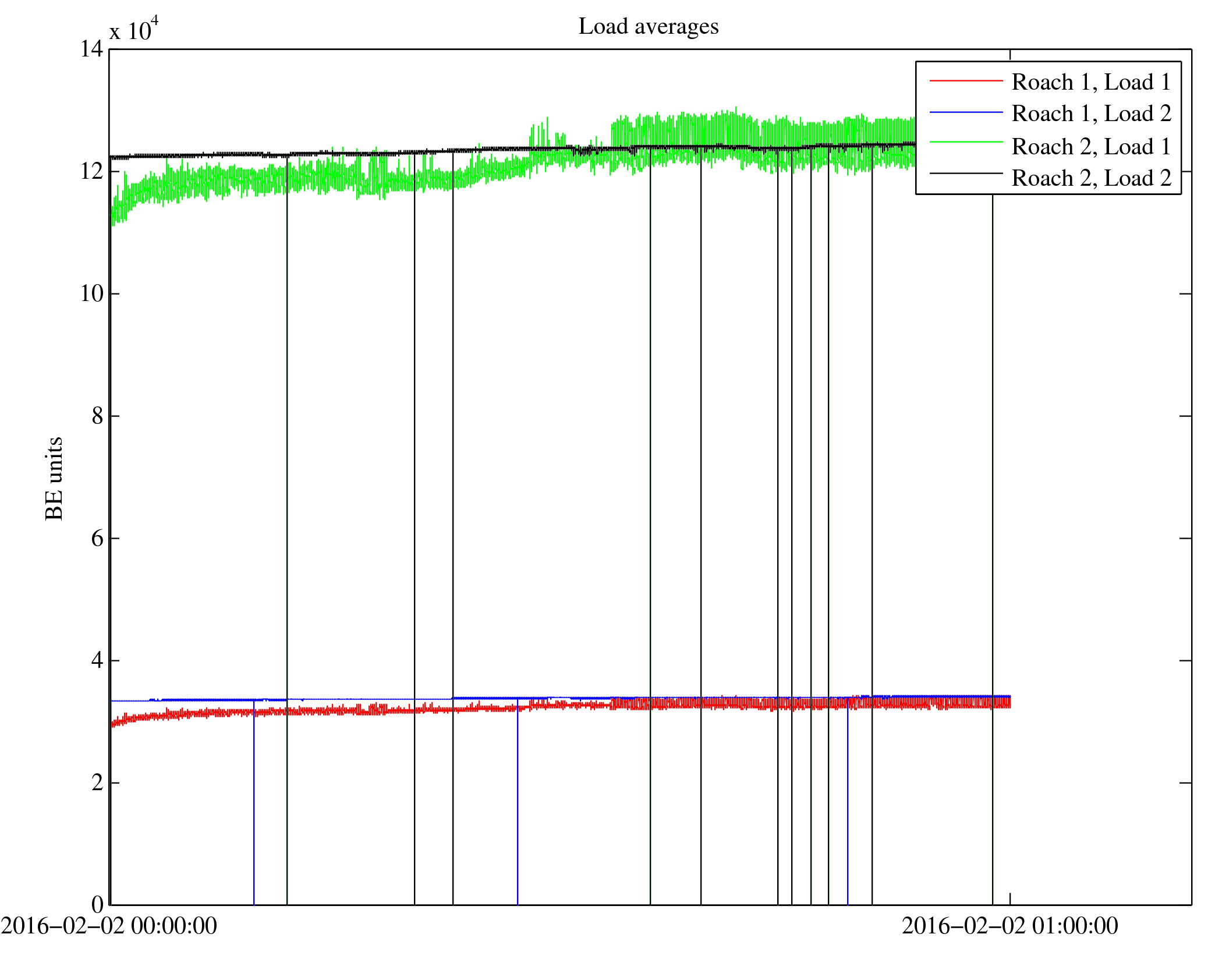This screenshot has height=980, width=1208.
Task: Click the y-axis tick label 14
Action: click(x=91, y=49)
